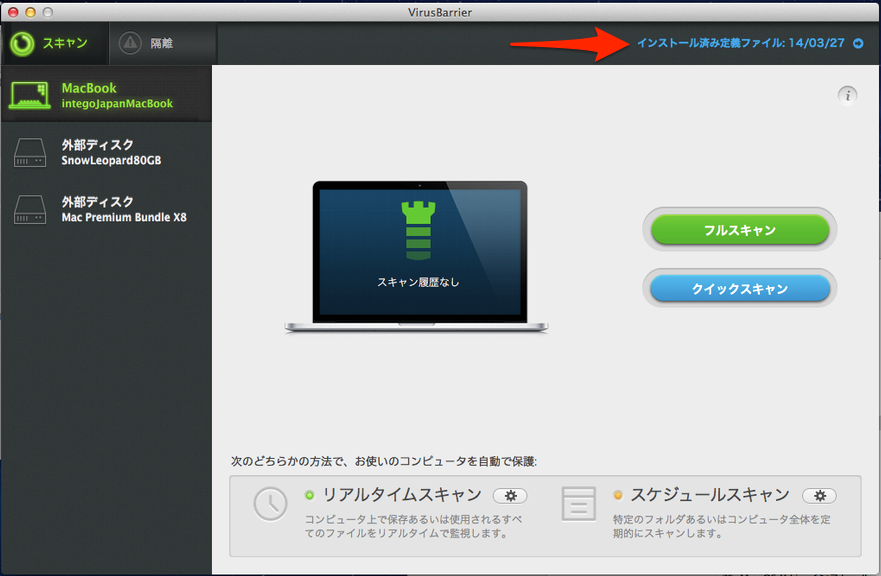Open installed definitions file link 14/03/27
Screen dimensions: 881x576
(x=740, y=43)
